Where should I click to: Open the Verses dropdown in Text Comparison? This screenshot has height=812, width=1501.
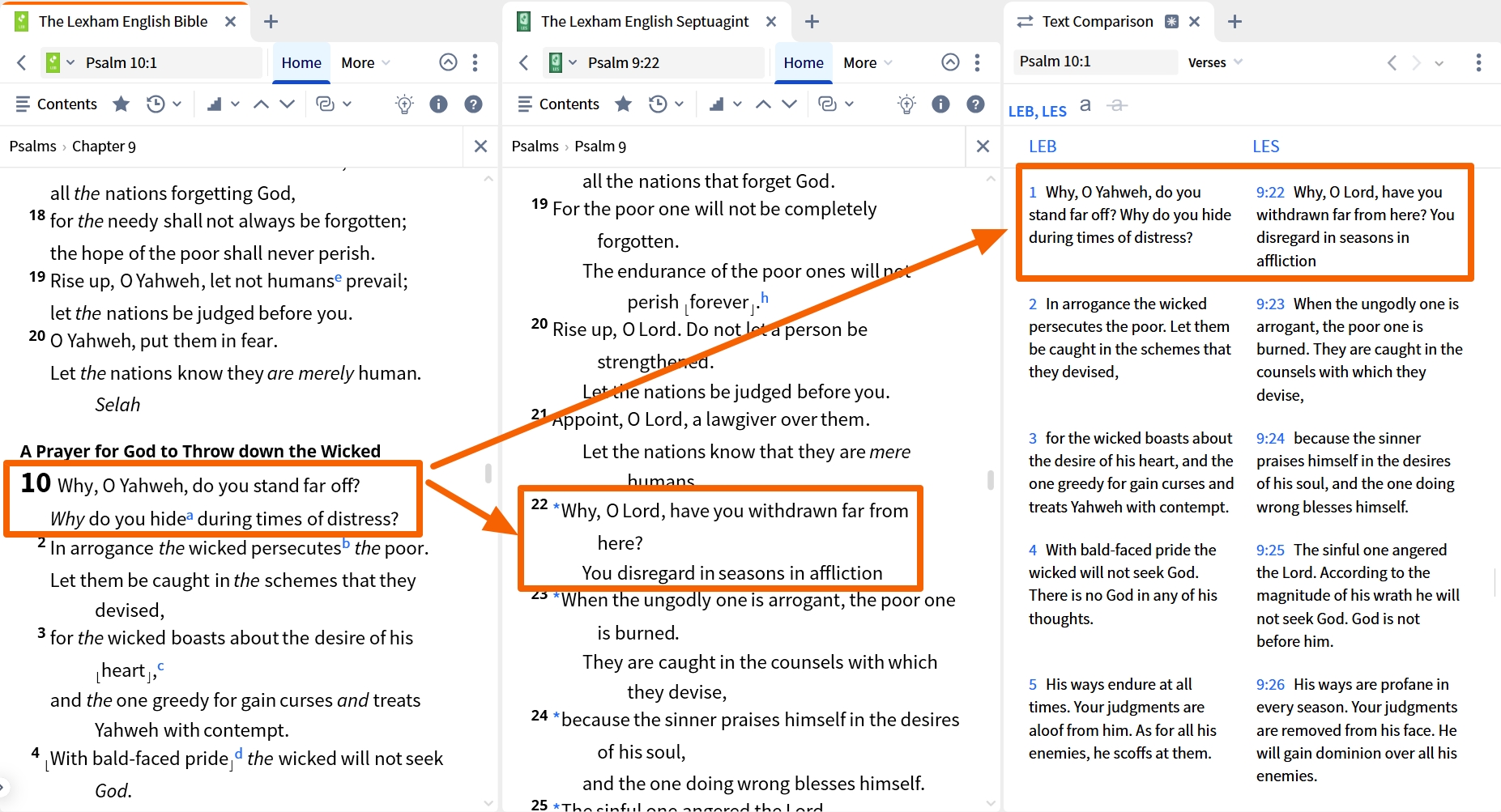click(1215, 62)
